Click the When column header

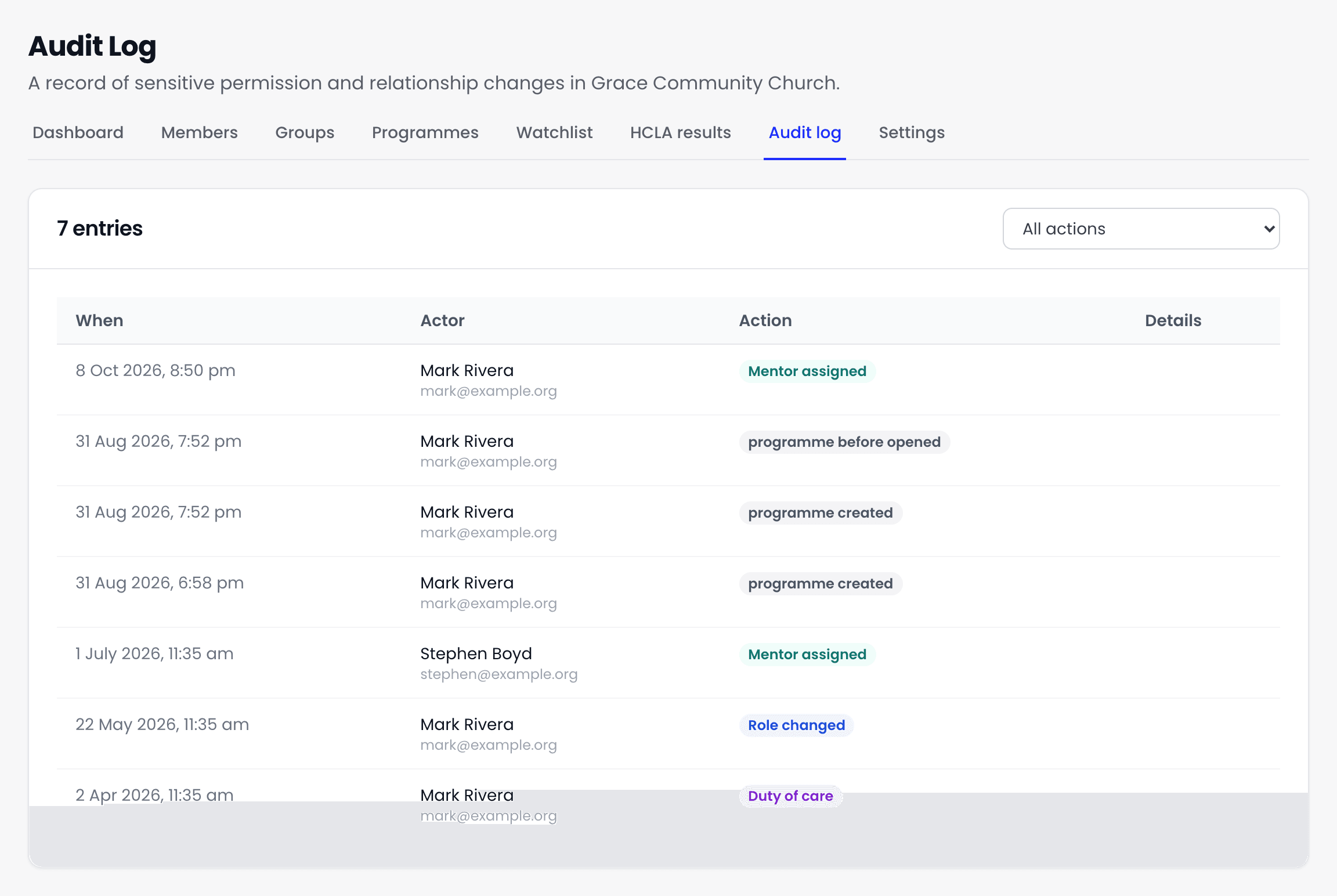coord(99,321)
